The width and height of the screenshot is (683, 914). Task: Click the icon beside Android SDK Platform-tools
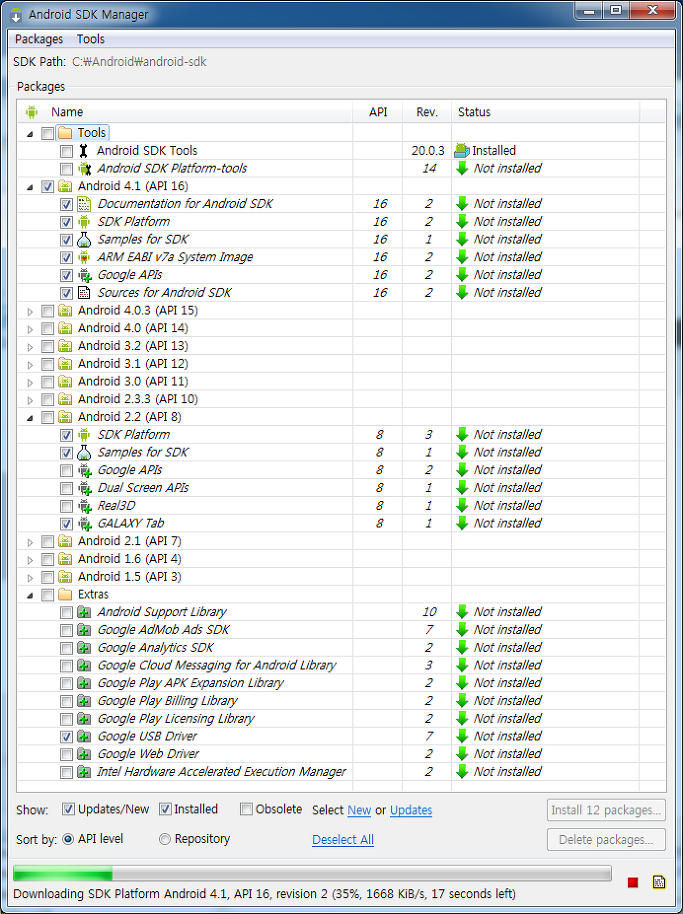pyautogui.click(x=85, y=168)
